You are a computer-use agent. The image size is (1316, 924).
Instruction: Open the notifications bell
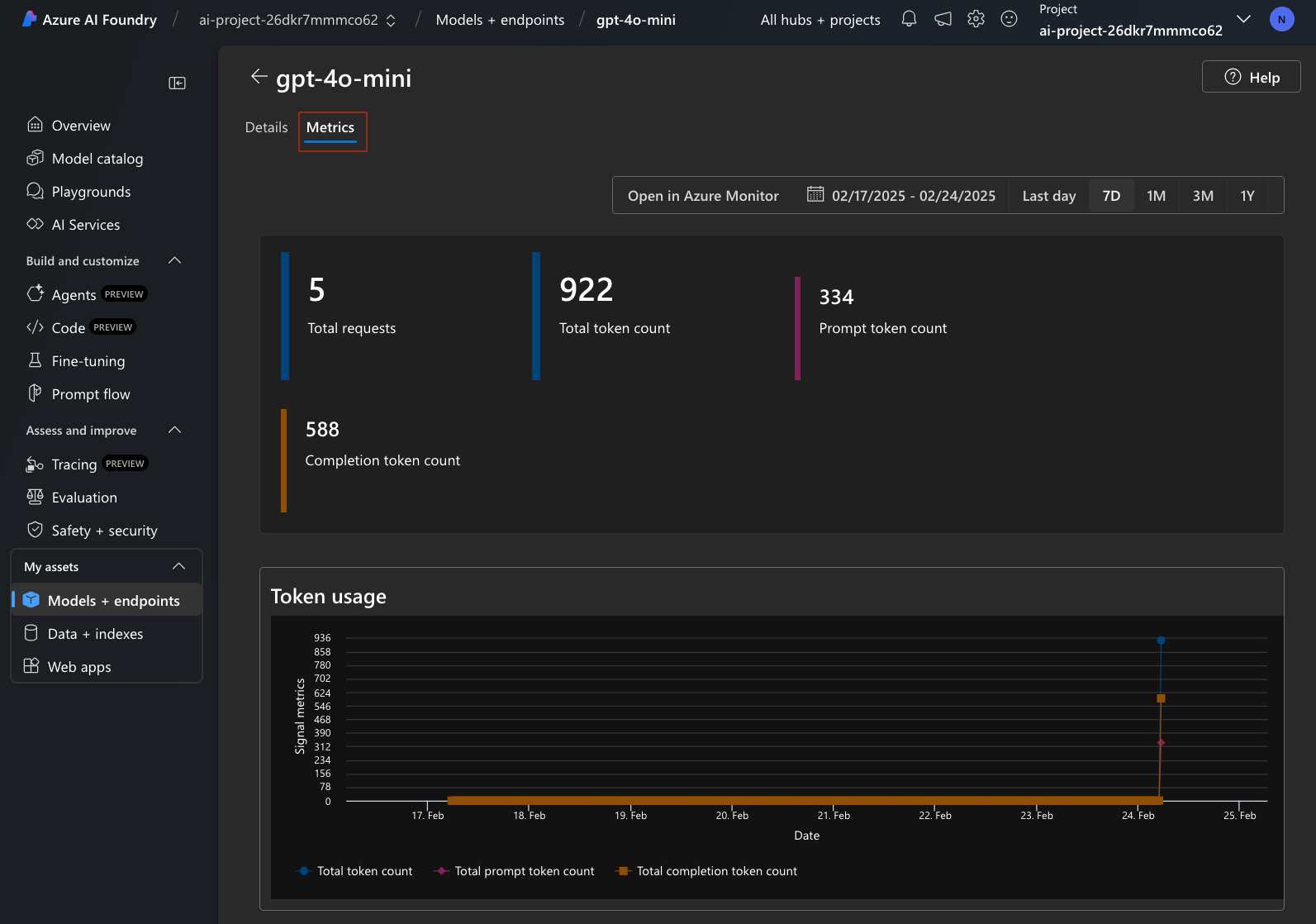pos(909,19)
